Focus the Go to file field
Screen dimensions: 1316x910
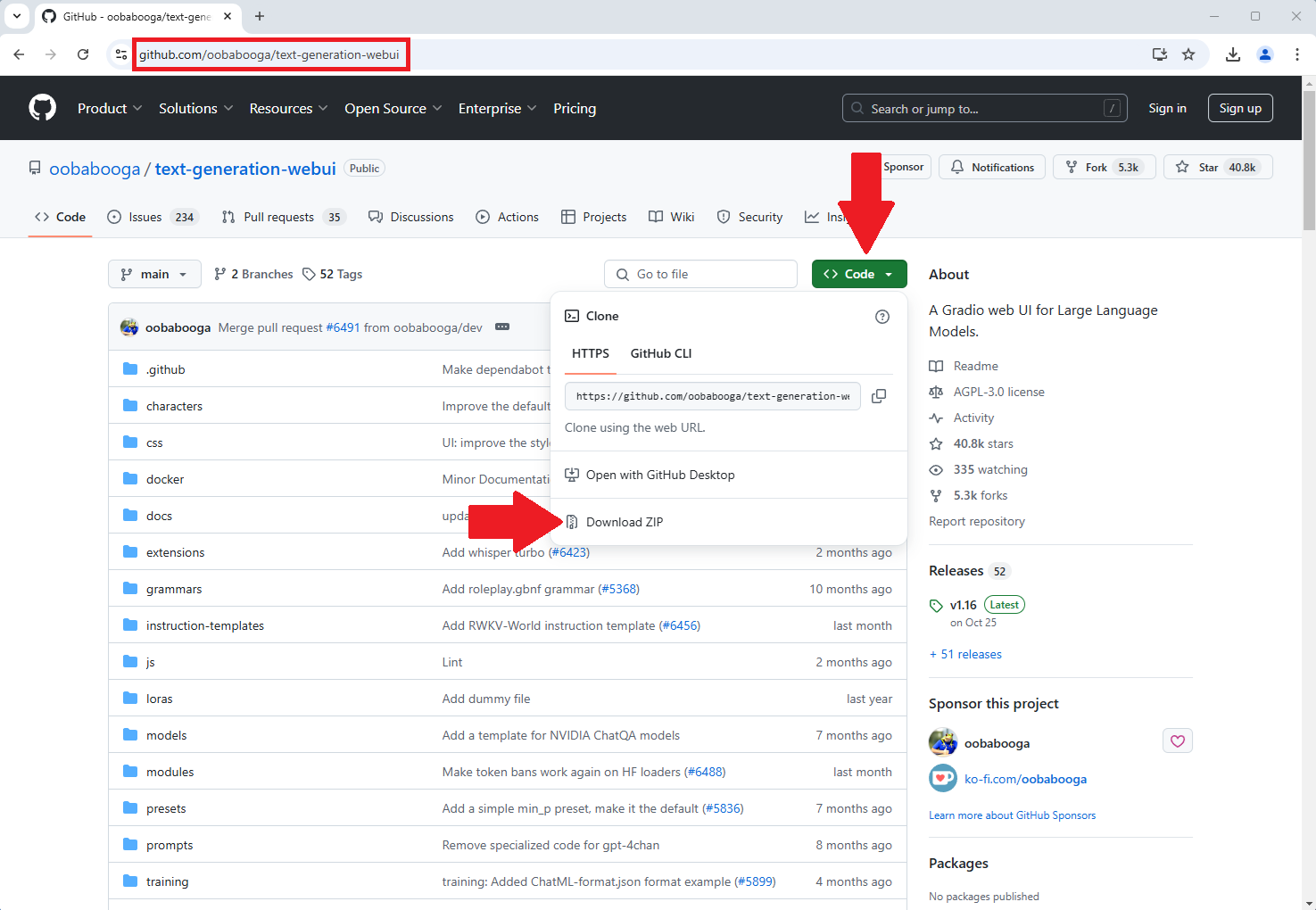pyautogui.click(x=700, y=274)
